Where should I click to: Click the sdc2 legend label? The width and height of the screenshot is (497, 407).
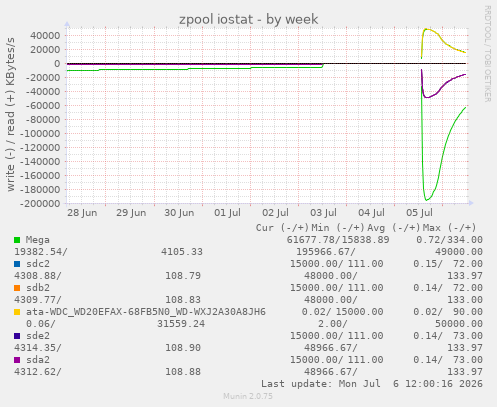(38, 264)
